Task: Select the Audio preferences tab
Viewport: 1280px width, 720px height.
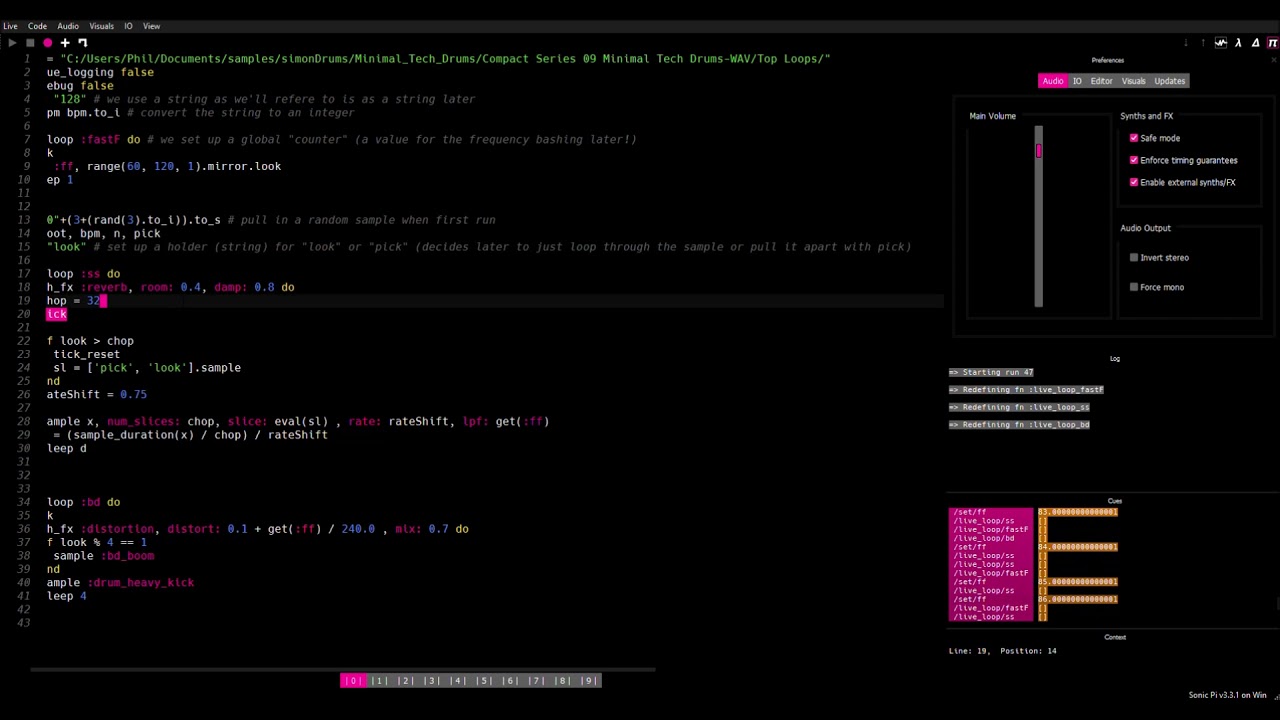Action: pos(1053,81)
